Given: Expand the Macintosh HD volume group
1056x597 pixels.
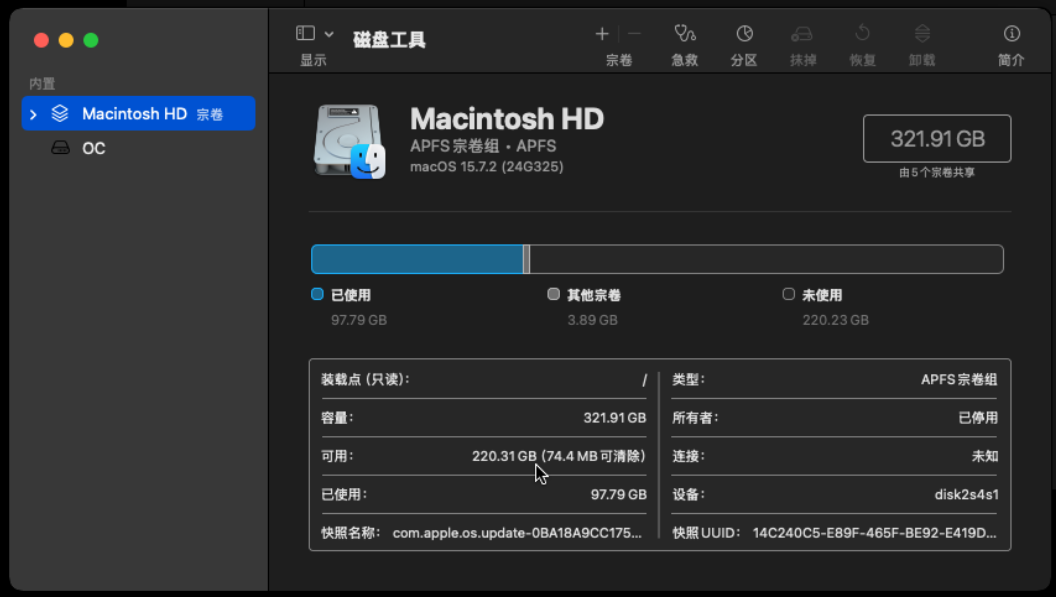Looking at the screenshot, I should point(33,114).
